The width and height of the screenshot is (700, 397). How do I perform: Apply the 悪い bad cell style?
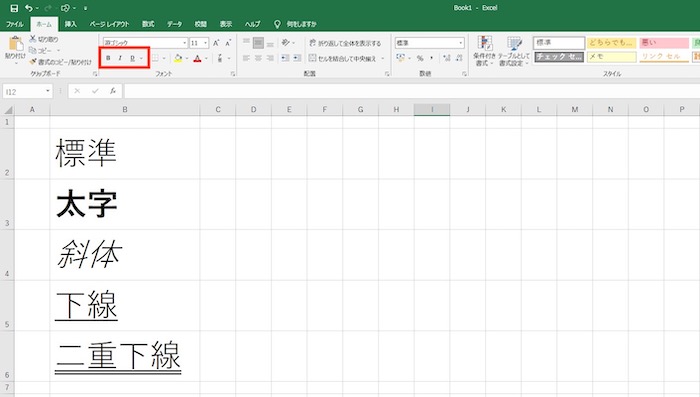coord(664,43)
